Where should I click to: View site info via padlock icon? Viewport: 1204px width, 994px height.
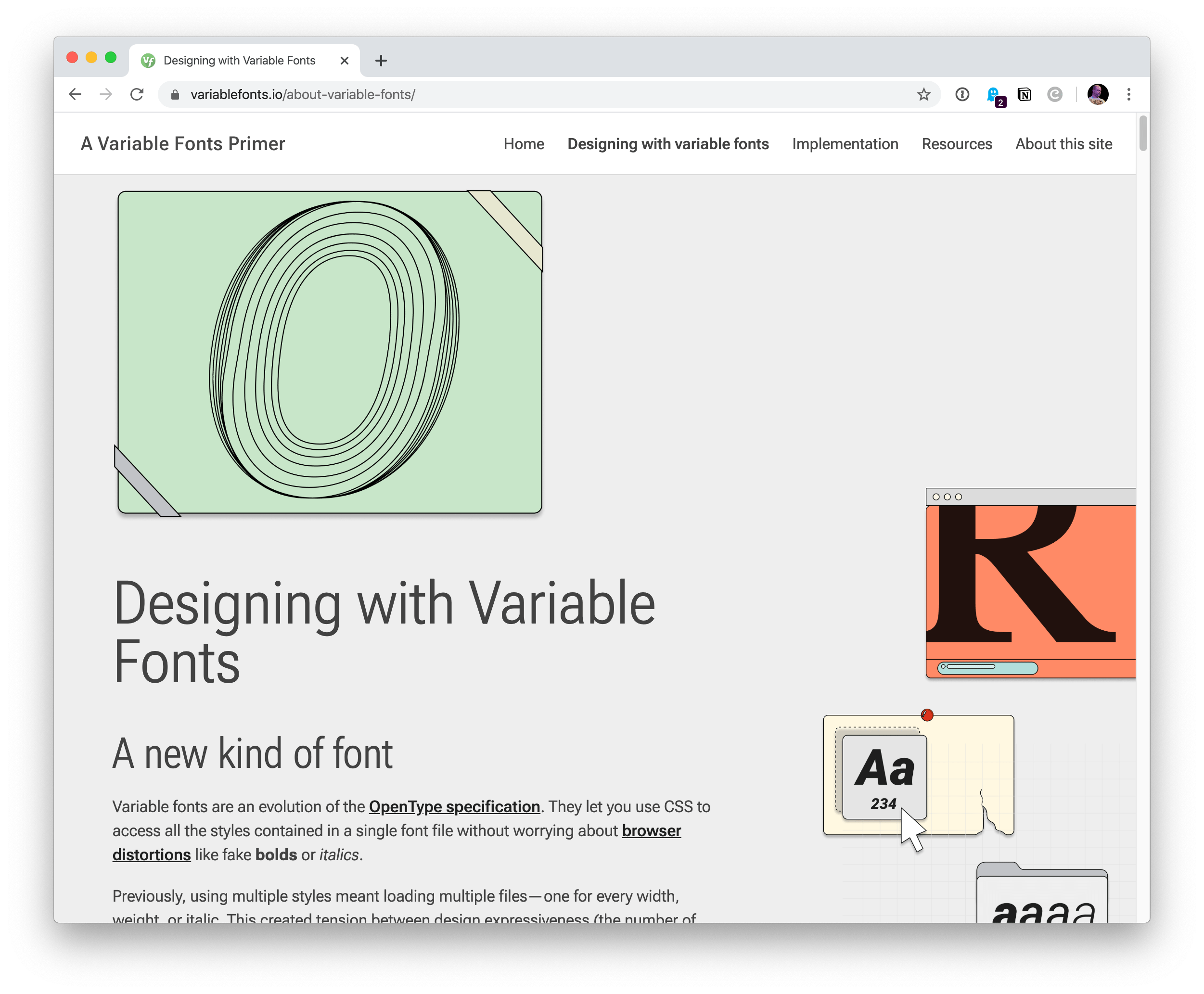tap(175, 95)
